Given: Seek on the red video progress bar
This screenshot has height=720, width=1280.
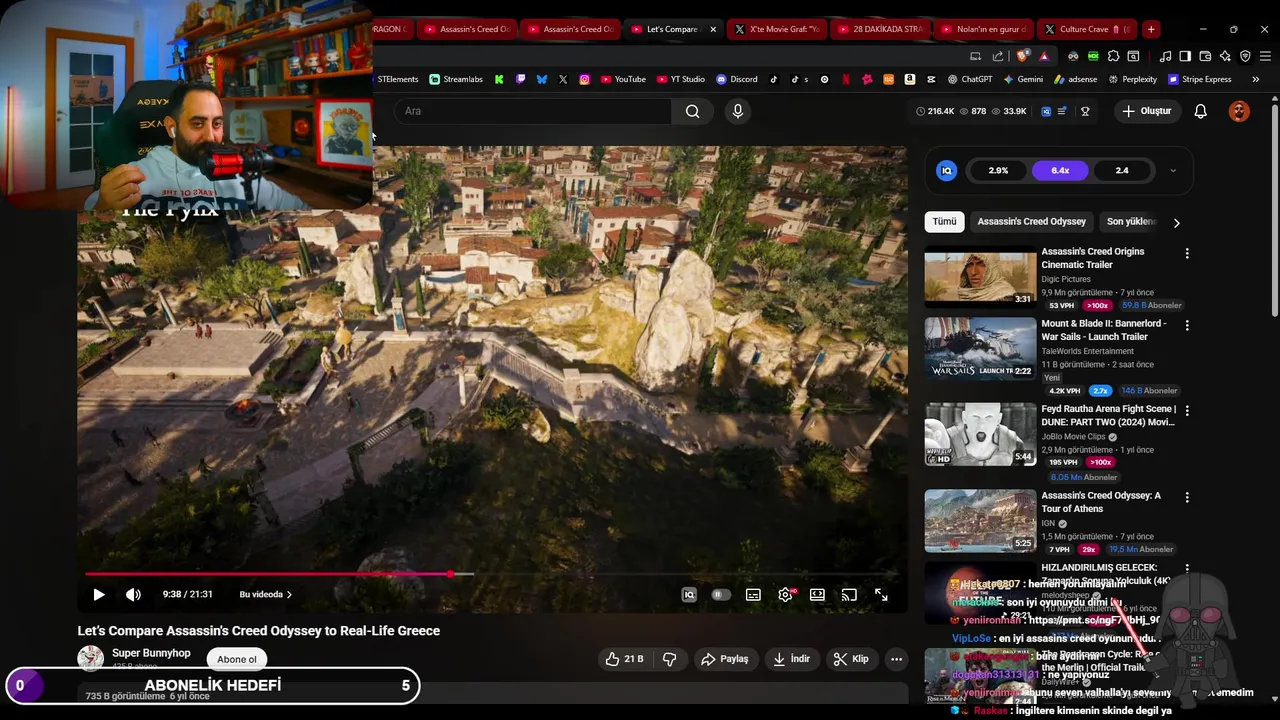Looking at the screenshot, I should click(x=268, y=574).
